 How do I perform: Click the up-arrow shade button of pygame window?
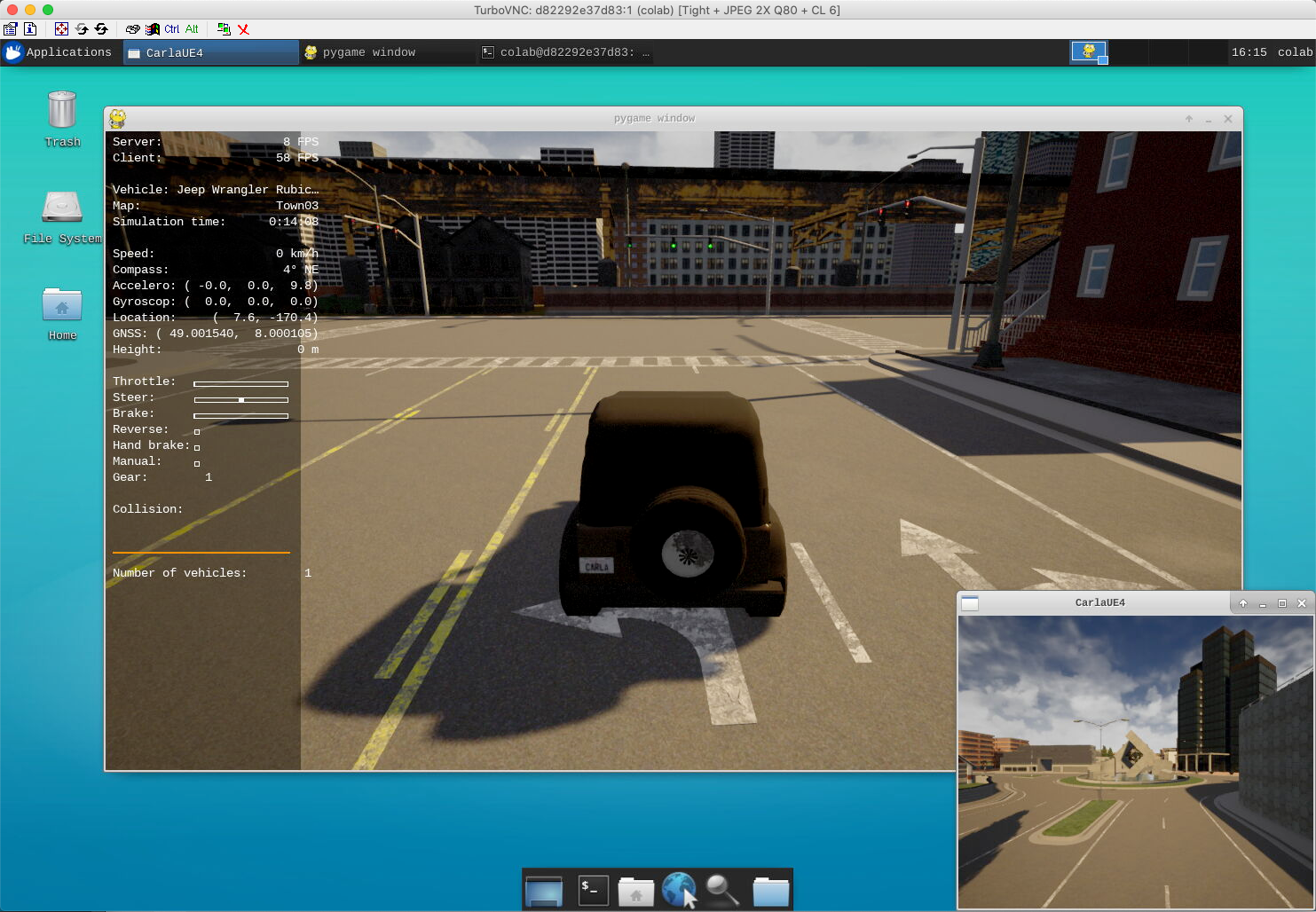[1189, 119]
